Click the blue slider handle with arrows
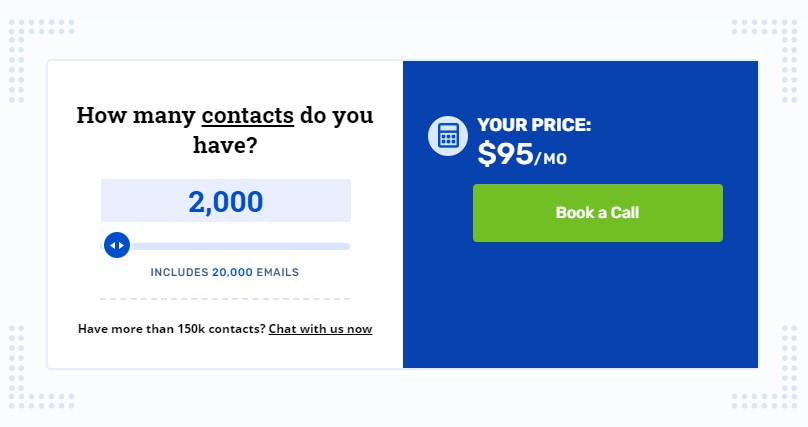 (117, 245)
